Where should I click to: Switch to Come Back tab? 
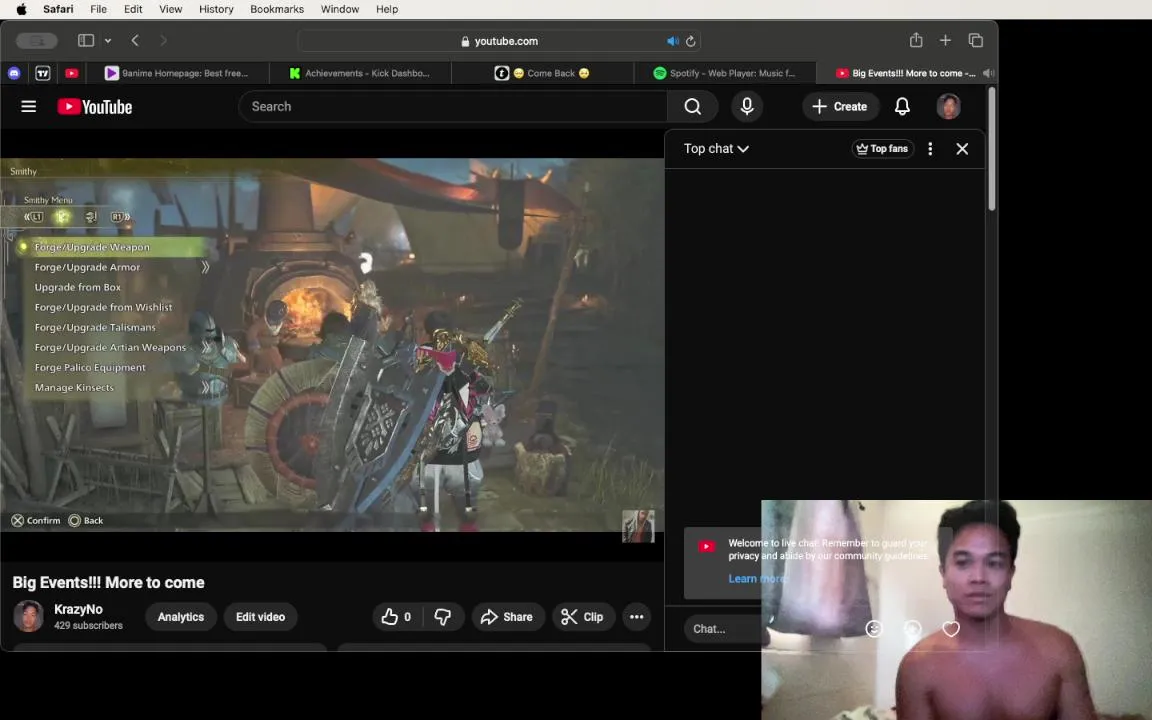[542, 73]
